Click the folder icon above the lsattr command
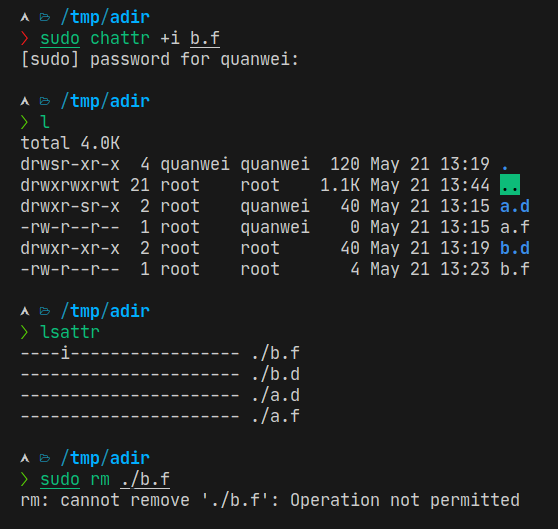Viewport: 558px width, 529px height. [45, 311]
